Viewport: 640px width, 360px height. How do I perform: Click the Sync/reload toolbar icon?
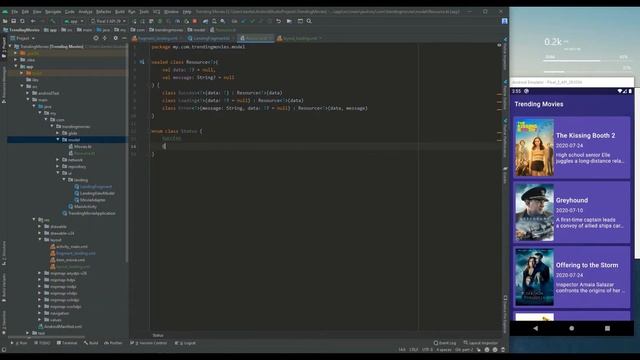[x=22, y=21]
